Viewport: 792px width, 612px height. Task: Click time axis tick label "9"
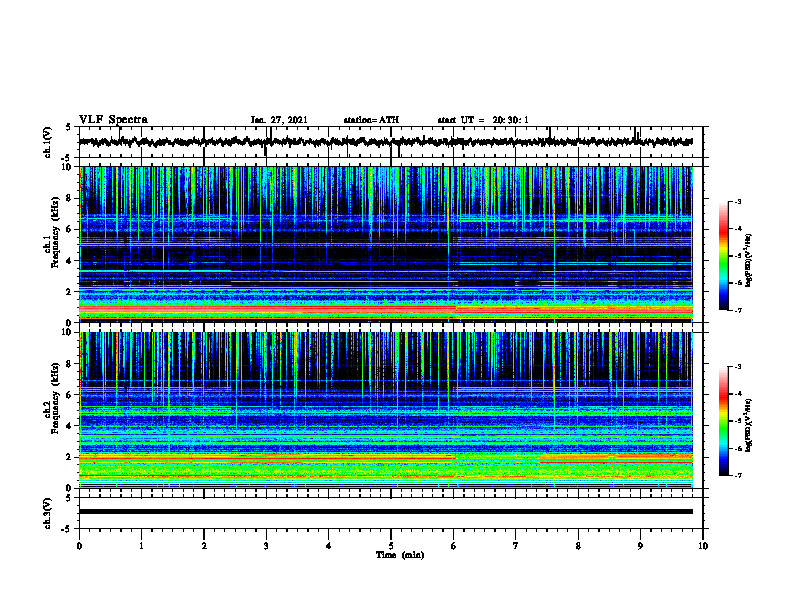point(640,546)
